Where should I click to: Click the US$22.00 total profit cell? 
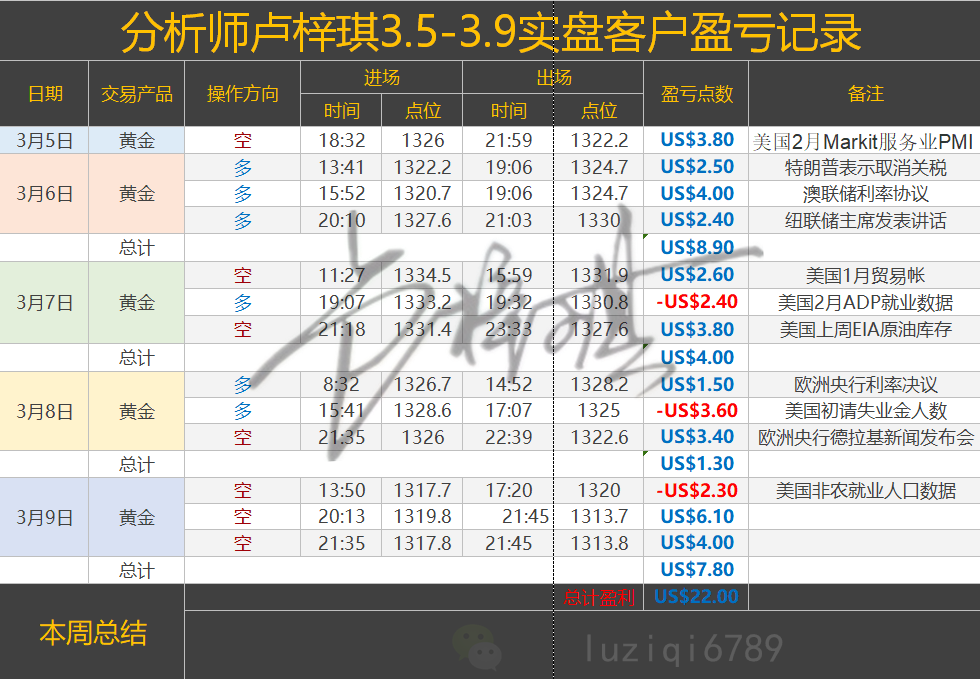point(696,597)
